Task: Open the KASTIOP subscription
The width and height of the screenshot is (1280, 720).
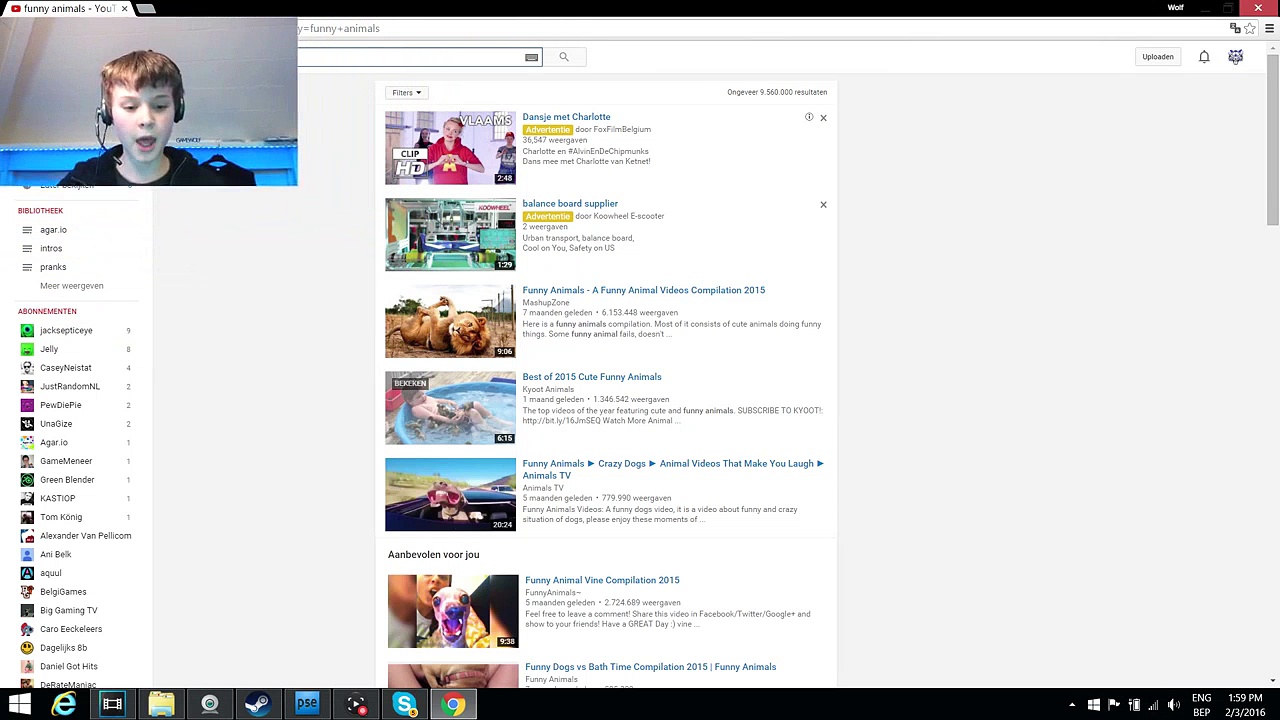Action: (x=58, y=499)
